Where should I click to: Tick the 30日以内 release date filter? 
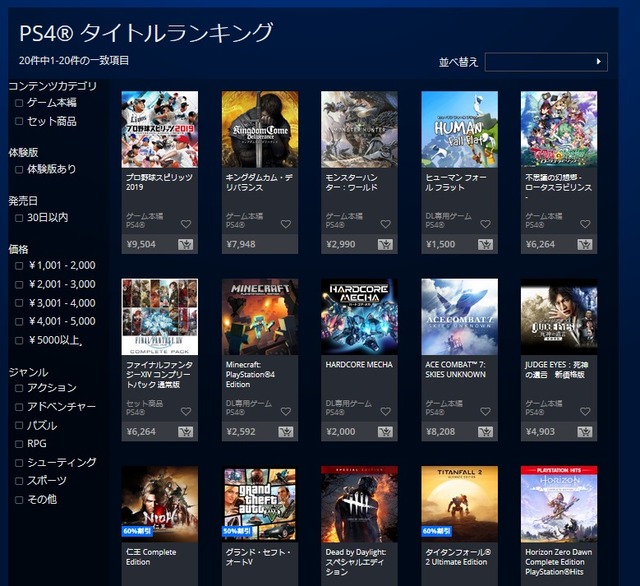(x=19, y=218)
